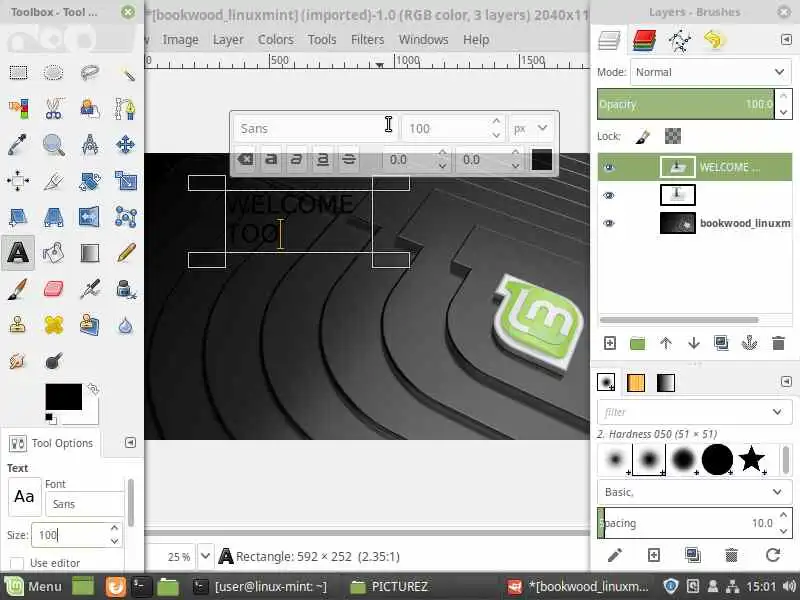Open Tool Options tab menu arrow
This screenshot has width=800, height=600.
click(130, 442)
